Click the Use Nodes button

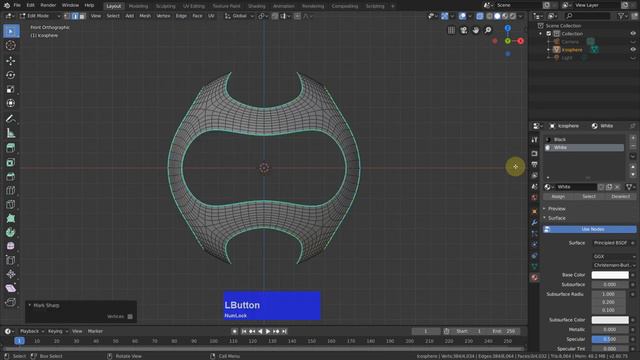click(590, 229)
